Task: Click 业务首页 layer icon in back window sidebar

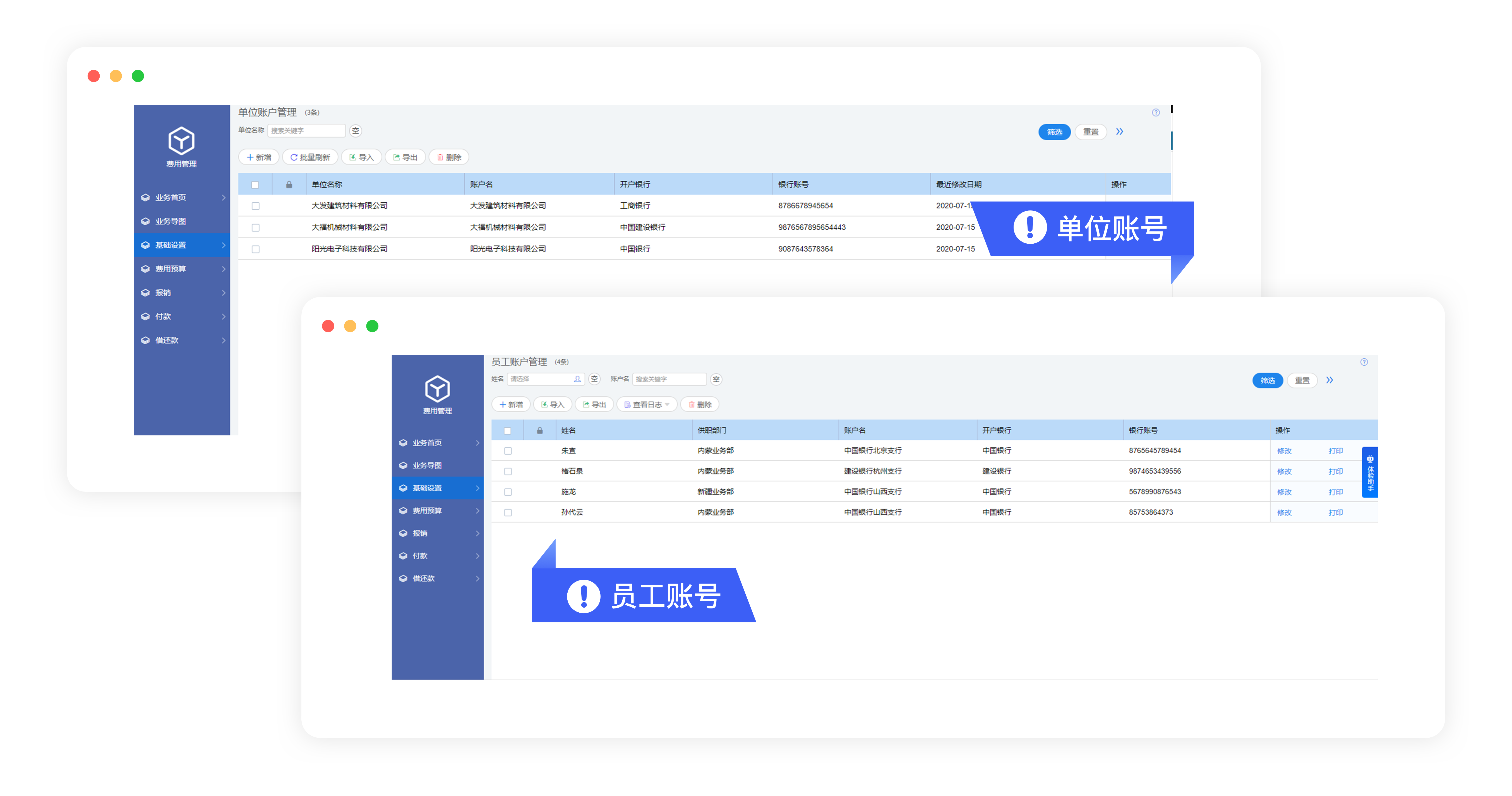Action: [146, 197]
